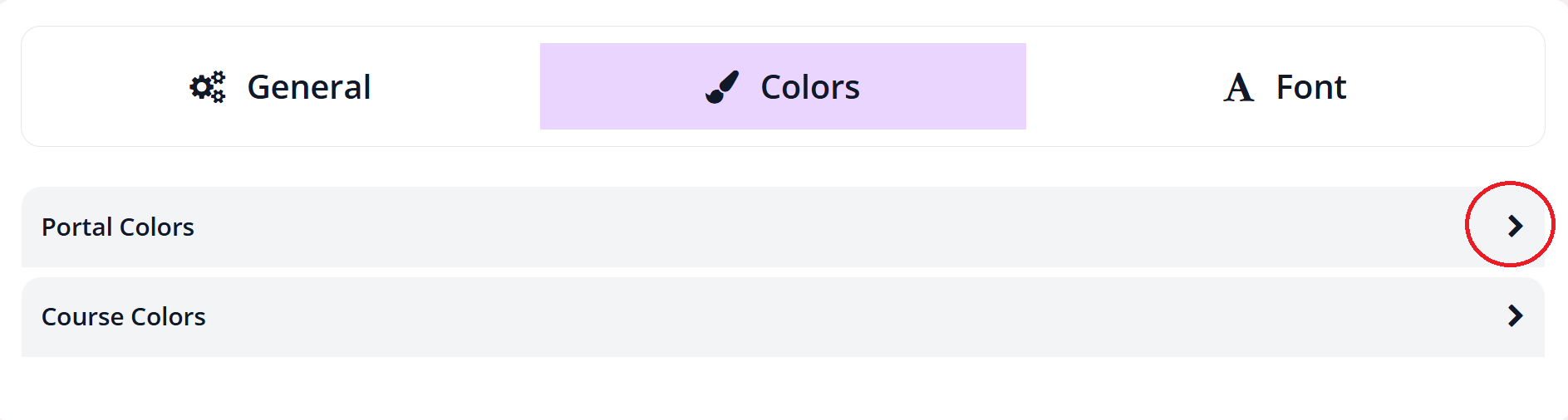Click the gears icon beside General
The height and width of the screenshot is (420, 1568).
pyautogui.click(x=208, y=87)
